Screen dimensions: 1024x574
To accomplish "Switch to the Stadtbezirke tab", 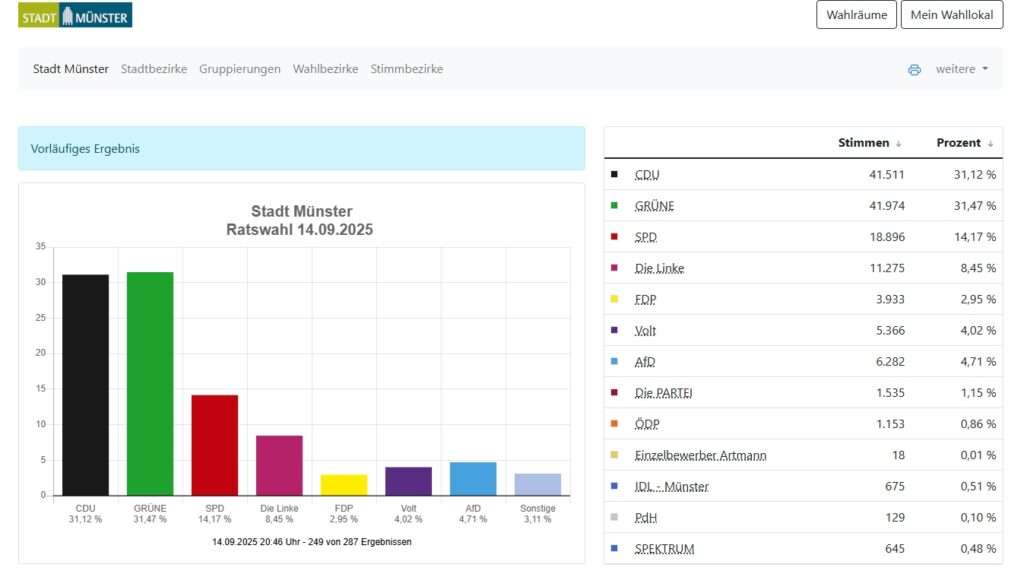I will [x=154, y=69].
